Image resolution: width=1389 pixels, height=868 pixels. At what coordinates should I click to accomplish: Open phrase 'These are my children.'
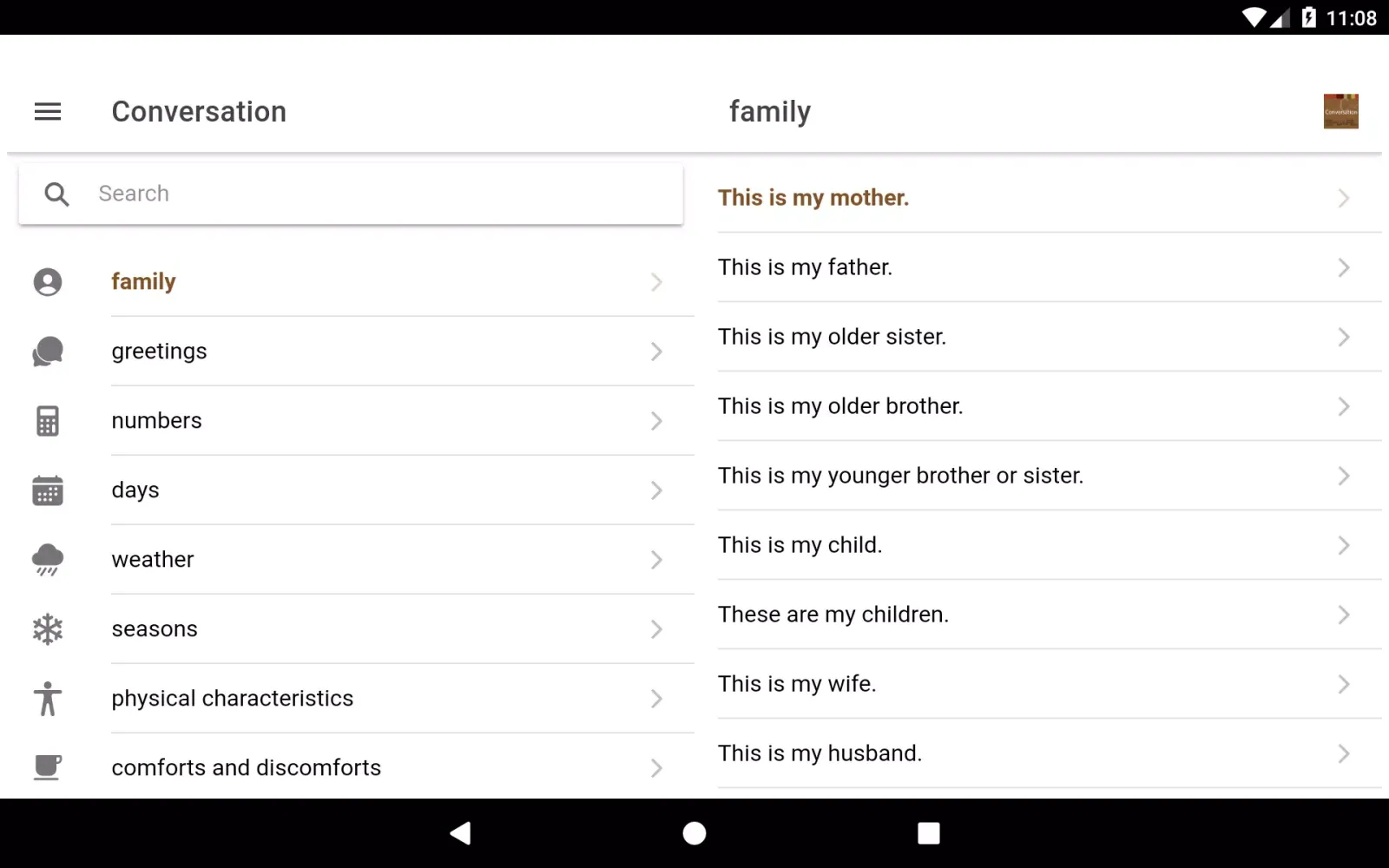click(x=833, y=615)
